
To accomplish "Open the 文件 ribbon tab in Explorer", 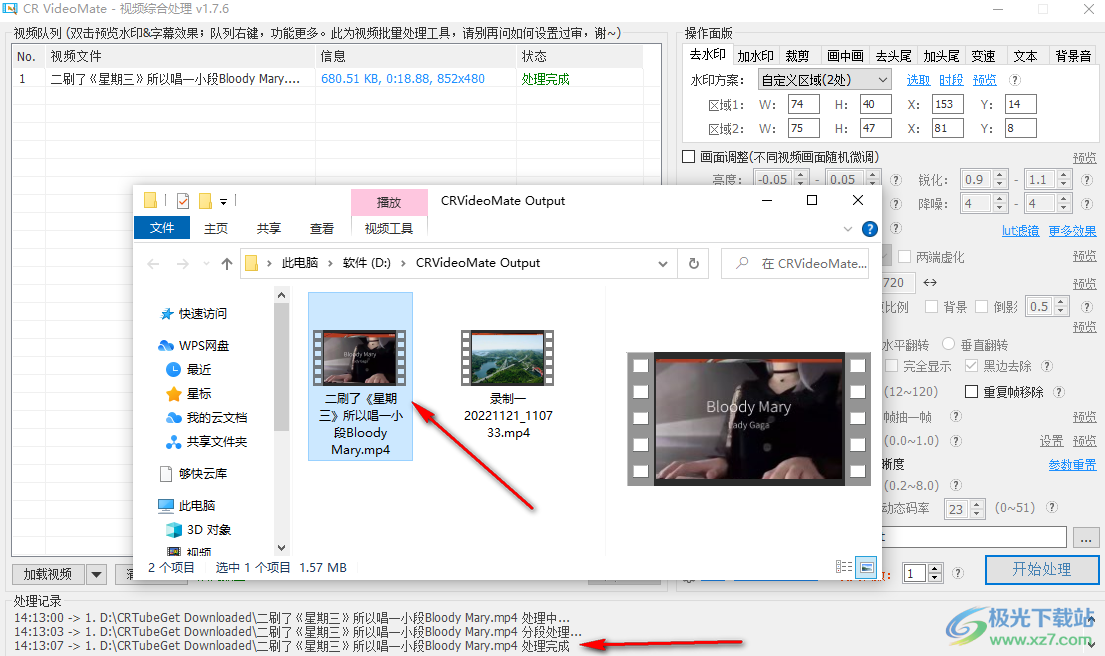I will 161,228.
